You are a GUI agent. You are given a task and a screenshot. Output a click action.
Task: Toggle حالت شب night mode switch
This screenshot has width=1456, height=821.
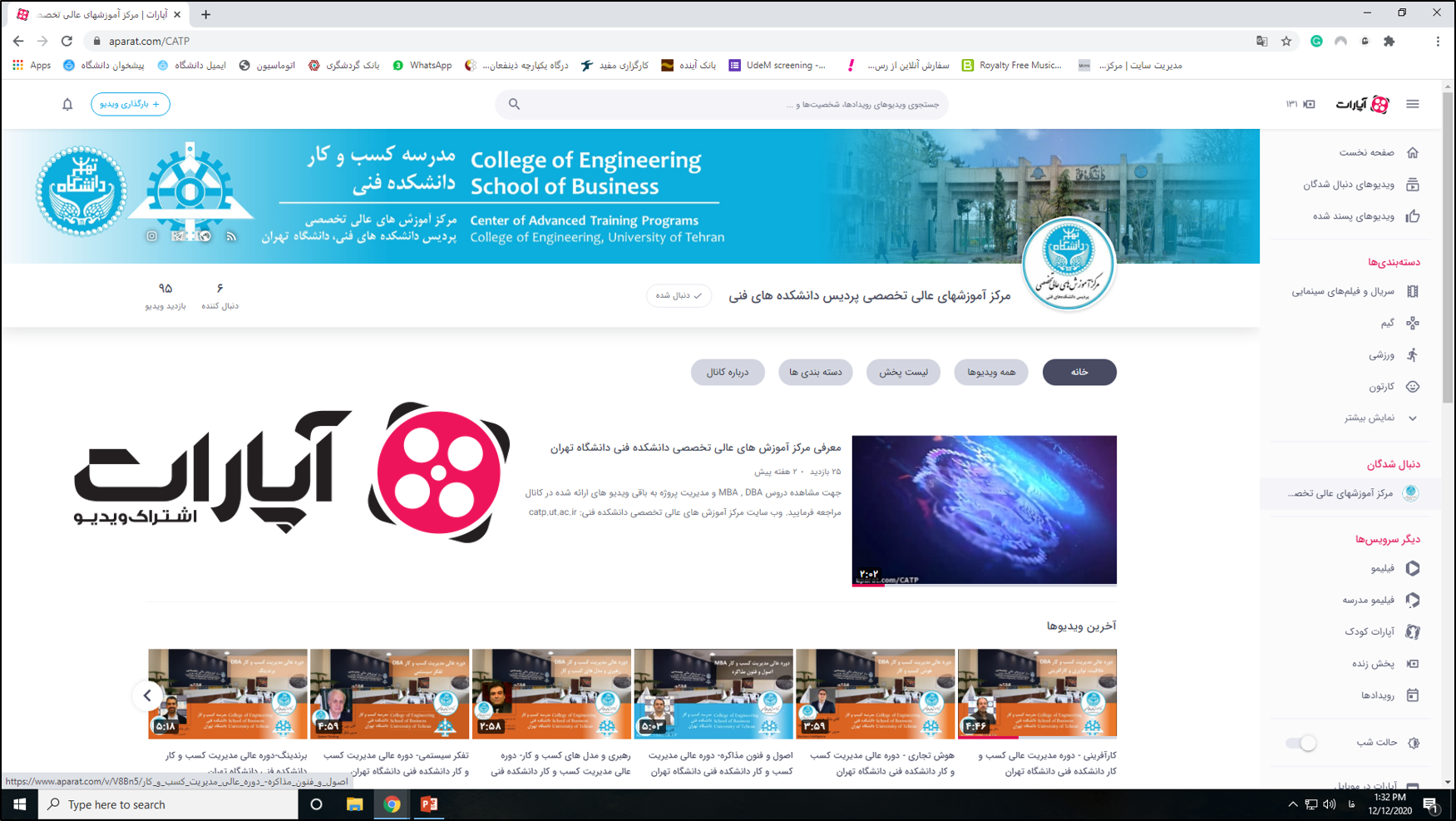pyautogui.click(x=1301, y=743)
